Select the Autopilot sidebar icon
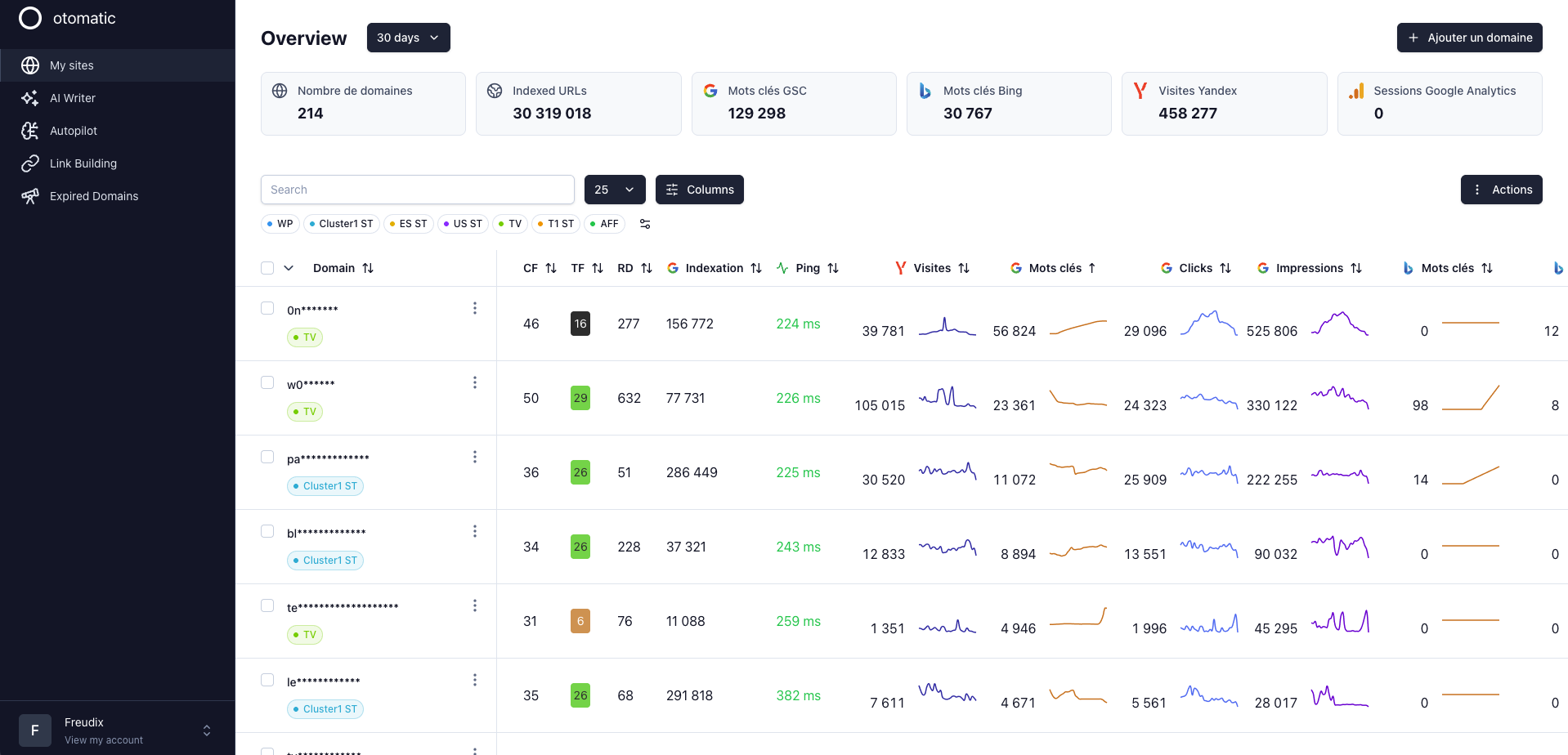This screenshot has height=755, width=1568. click(30, 131)
